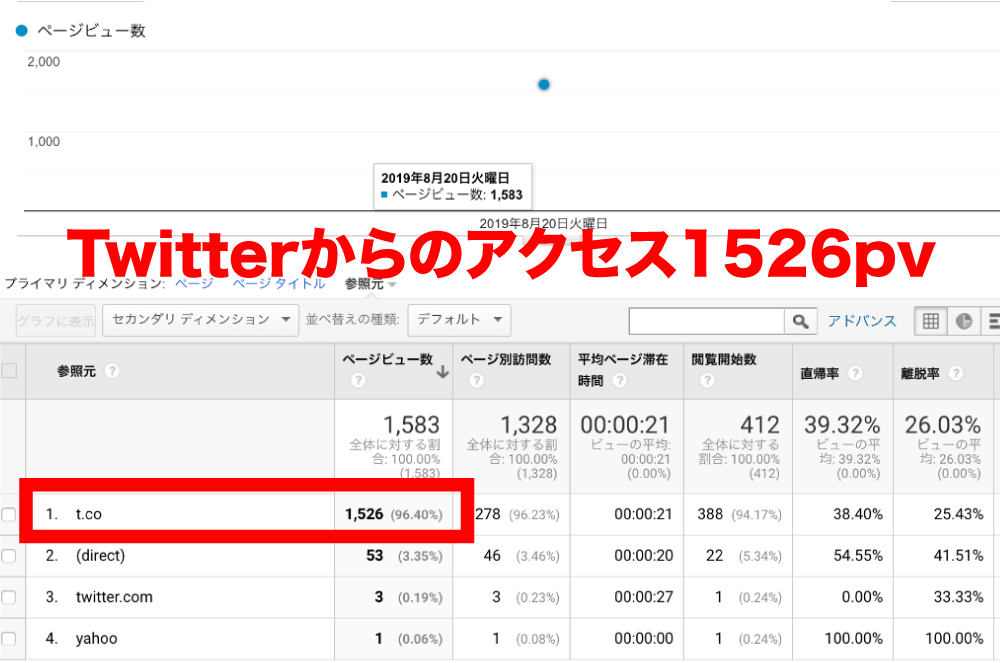Click the data point on the chart
The image size is (1000, 663).
544,84
